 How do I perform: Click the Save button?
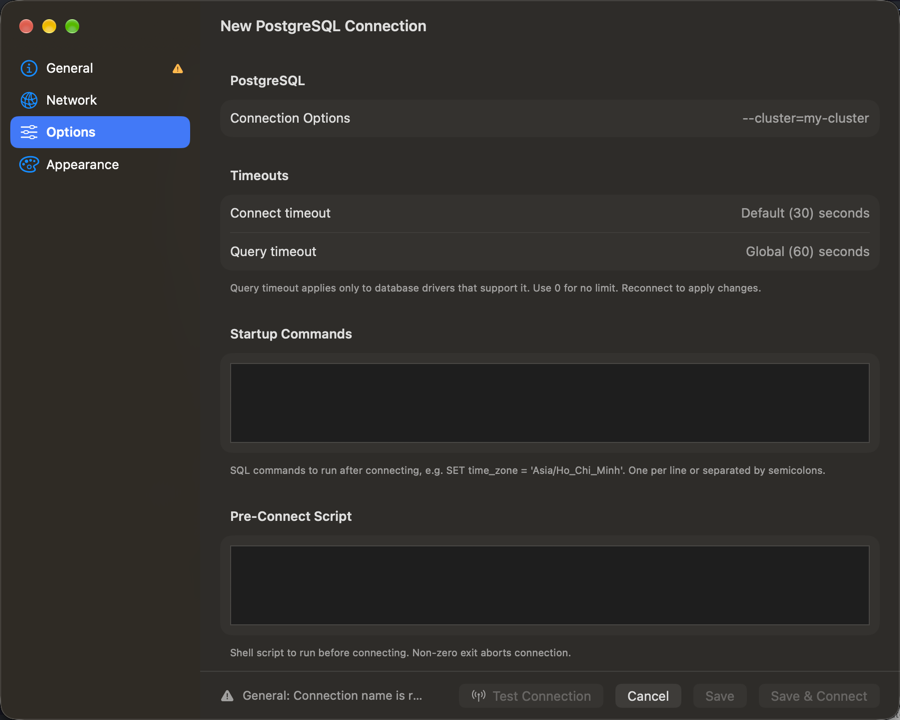click(x=720, y=696)
